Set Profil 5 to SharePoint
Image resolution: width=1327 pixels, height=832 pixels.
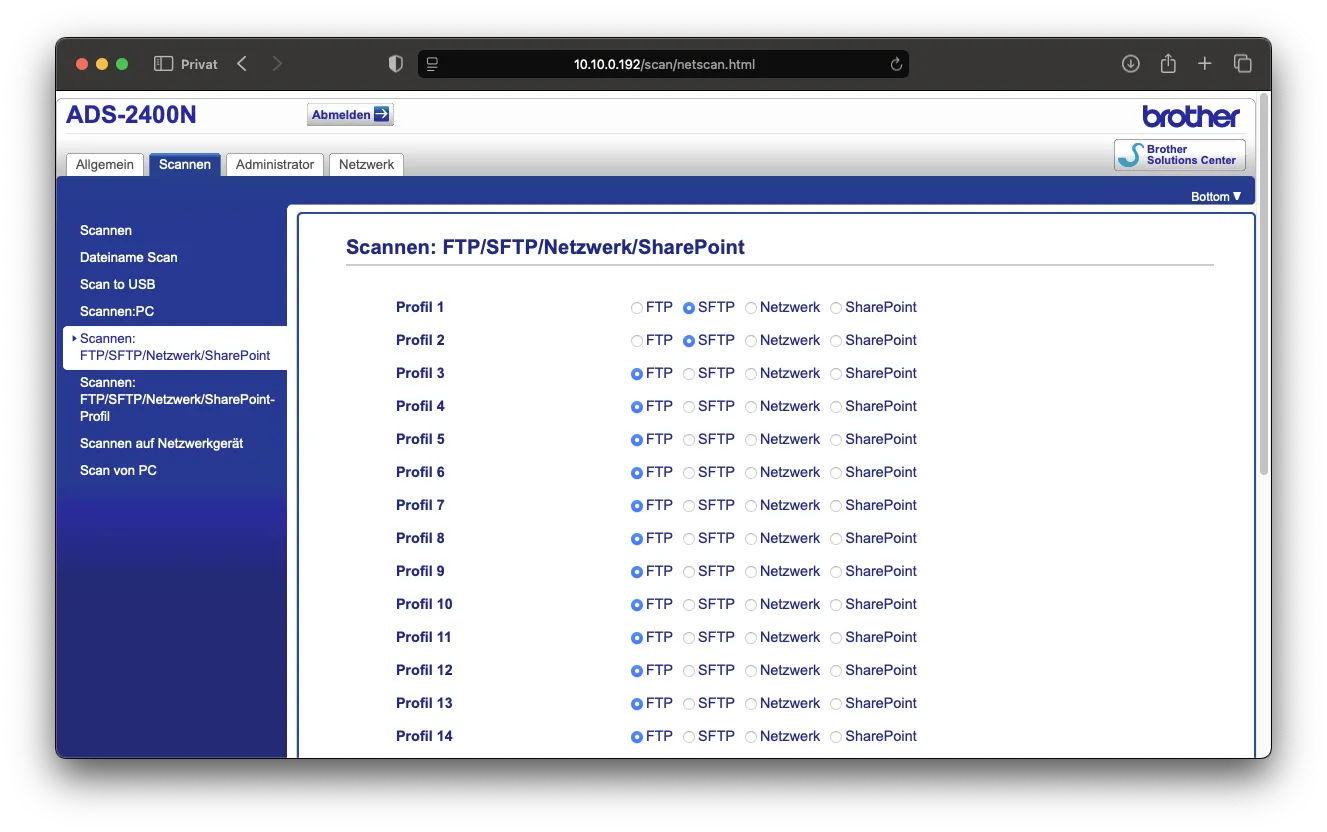[x=836, y=440]
